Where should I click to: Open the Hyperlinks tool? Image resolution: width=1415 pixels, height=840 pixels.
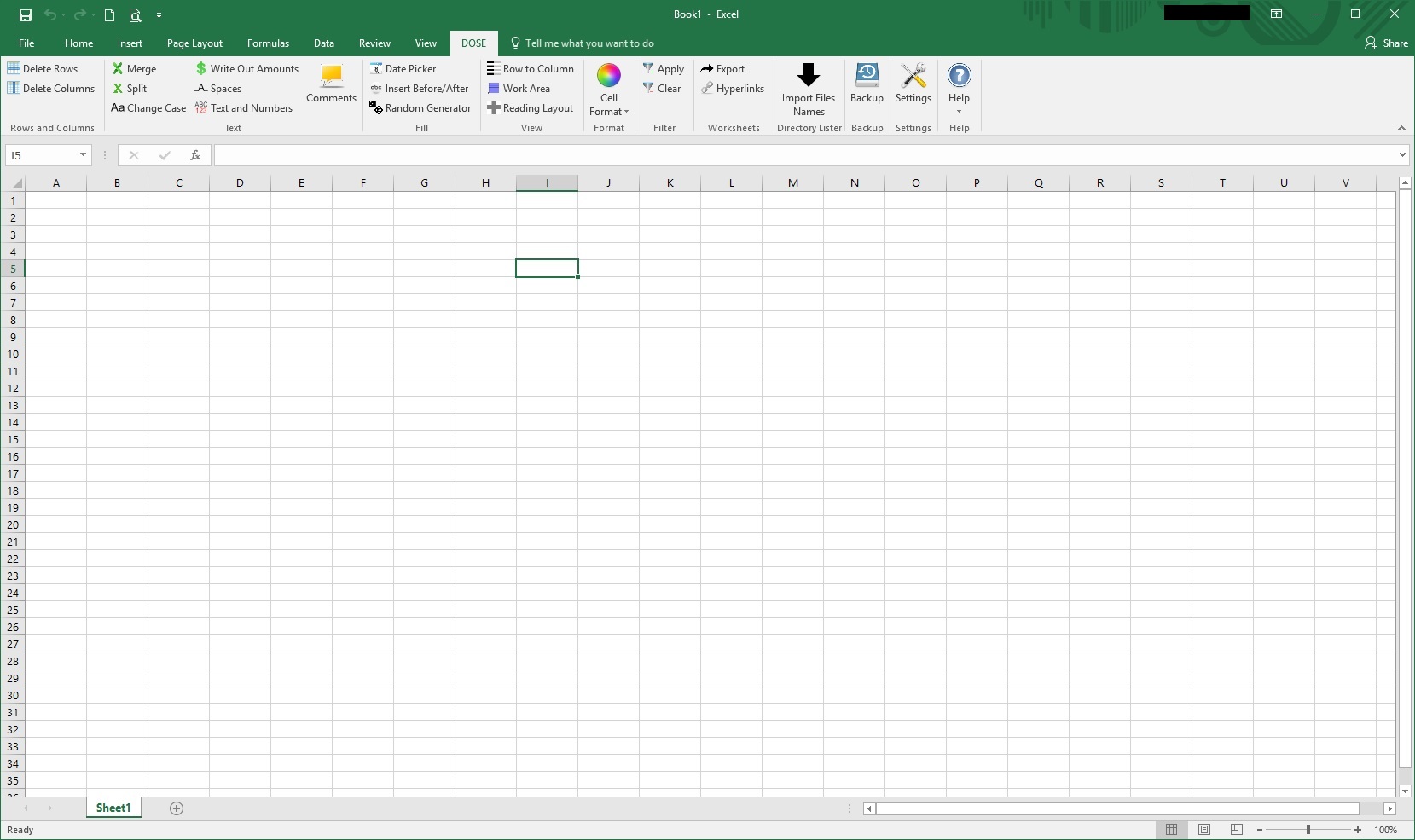tap(733, 88)
